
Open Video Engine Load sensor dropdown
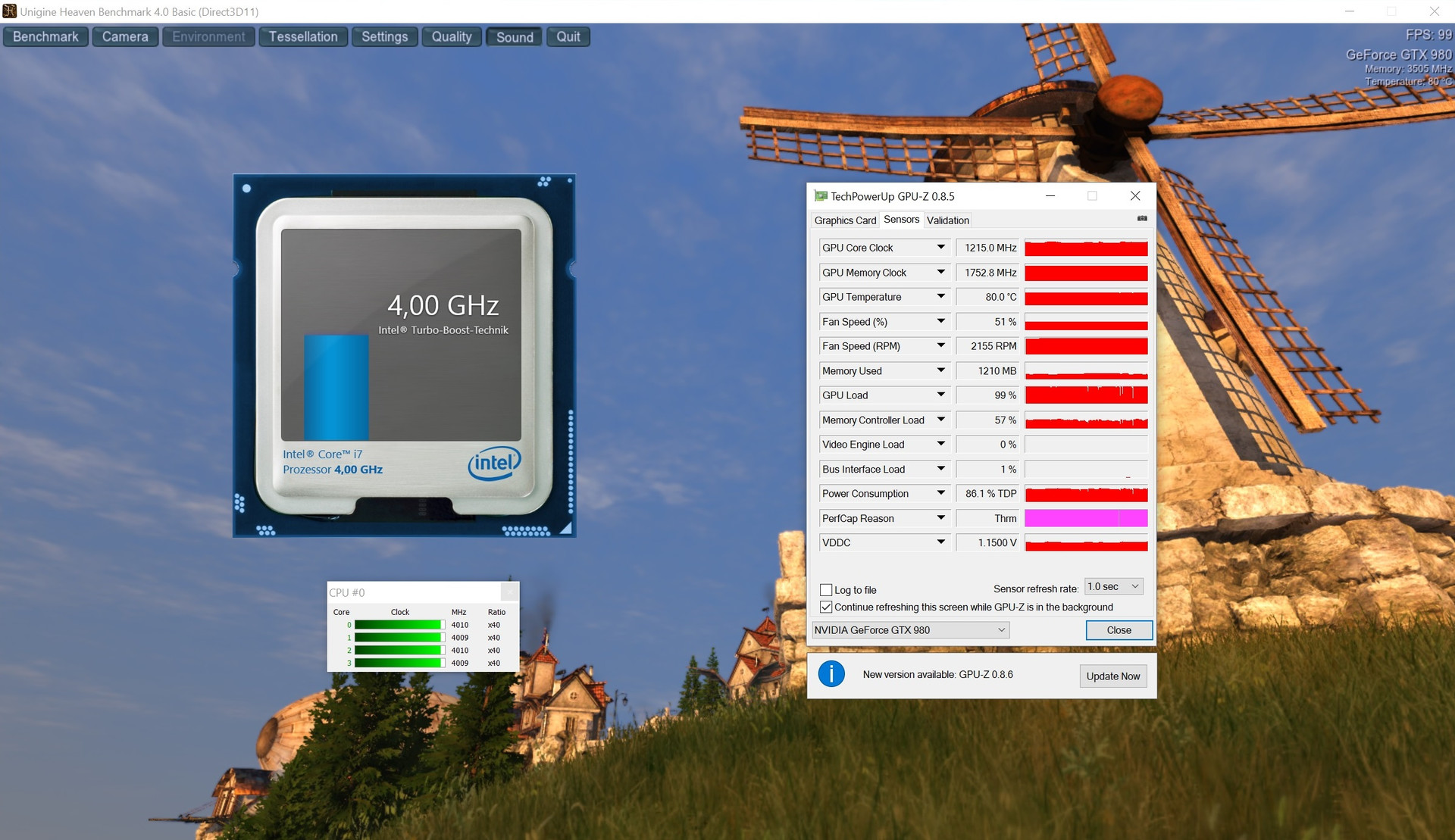[940, 445]
